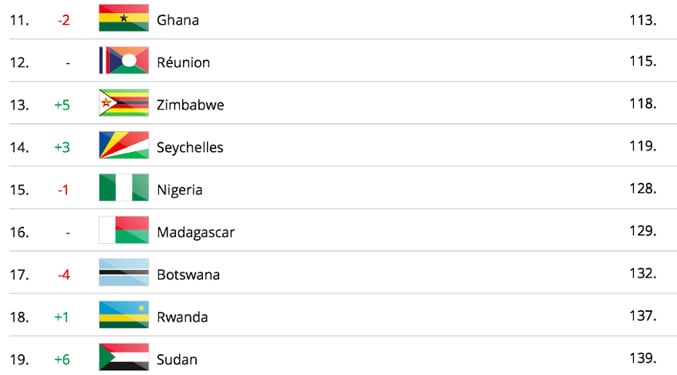677x375 pixels.
Task: Click the Botswana country name
Action: pyautogui.click(x=188, y=275)
